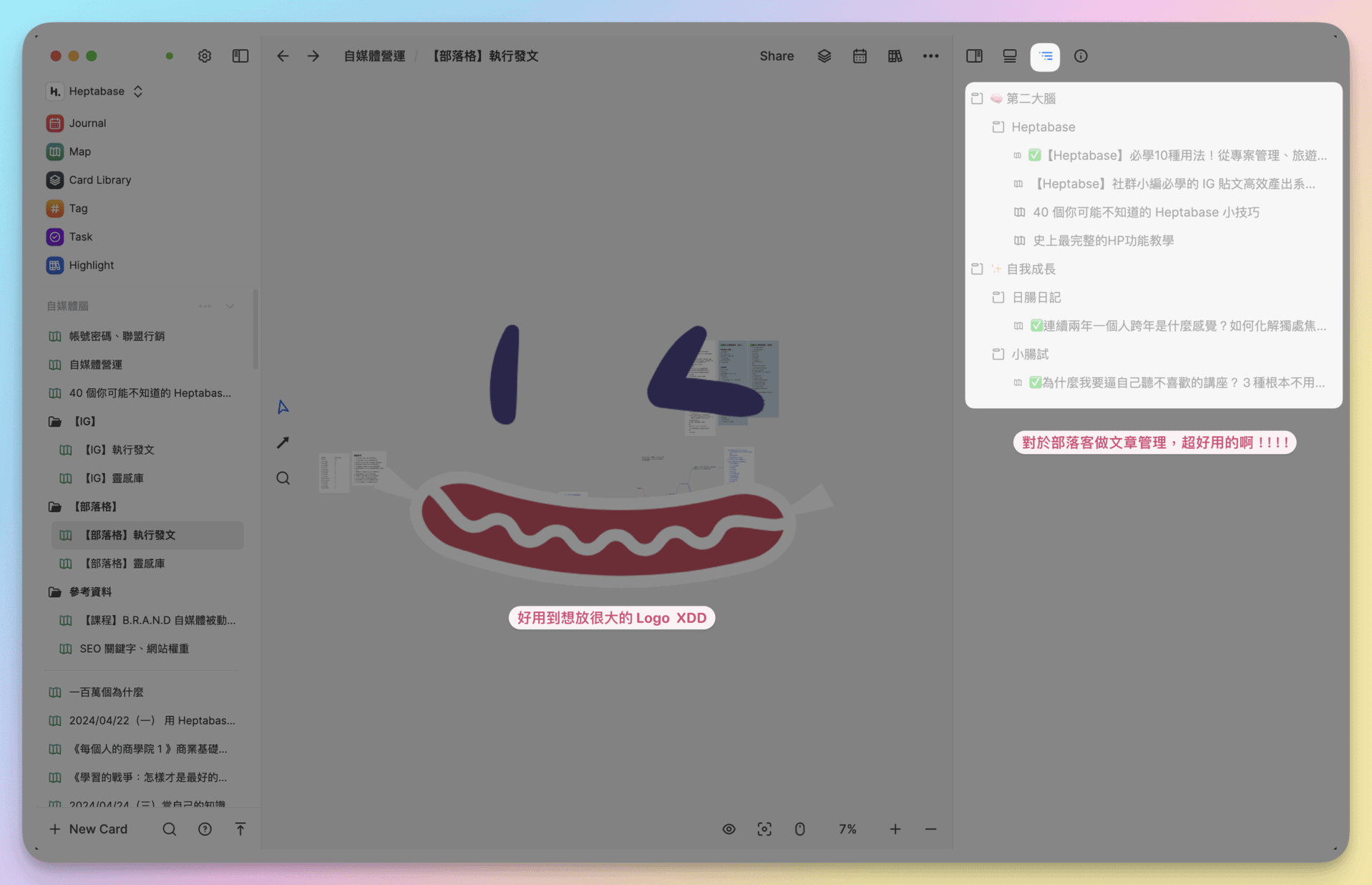
Task: Open the canvas search magnifier tool
Action: pos(283,478)
